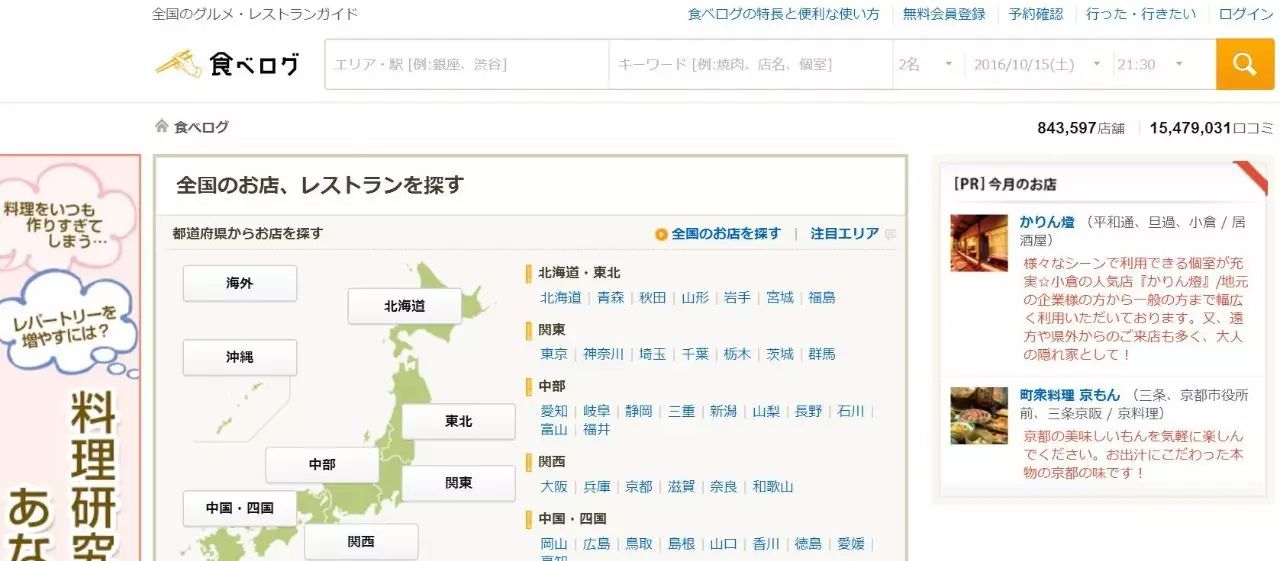Open the 長野 prefecture link
The width and height of the screenshot is (1280, 561).
pyautogui.click(x=808, y=411)
